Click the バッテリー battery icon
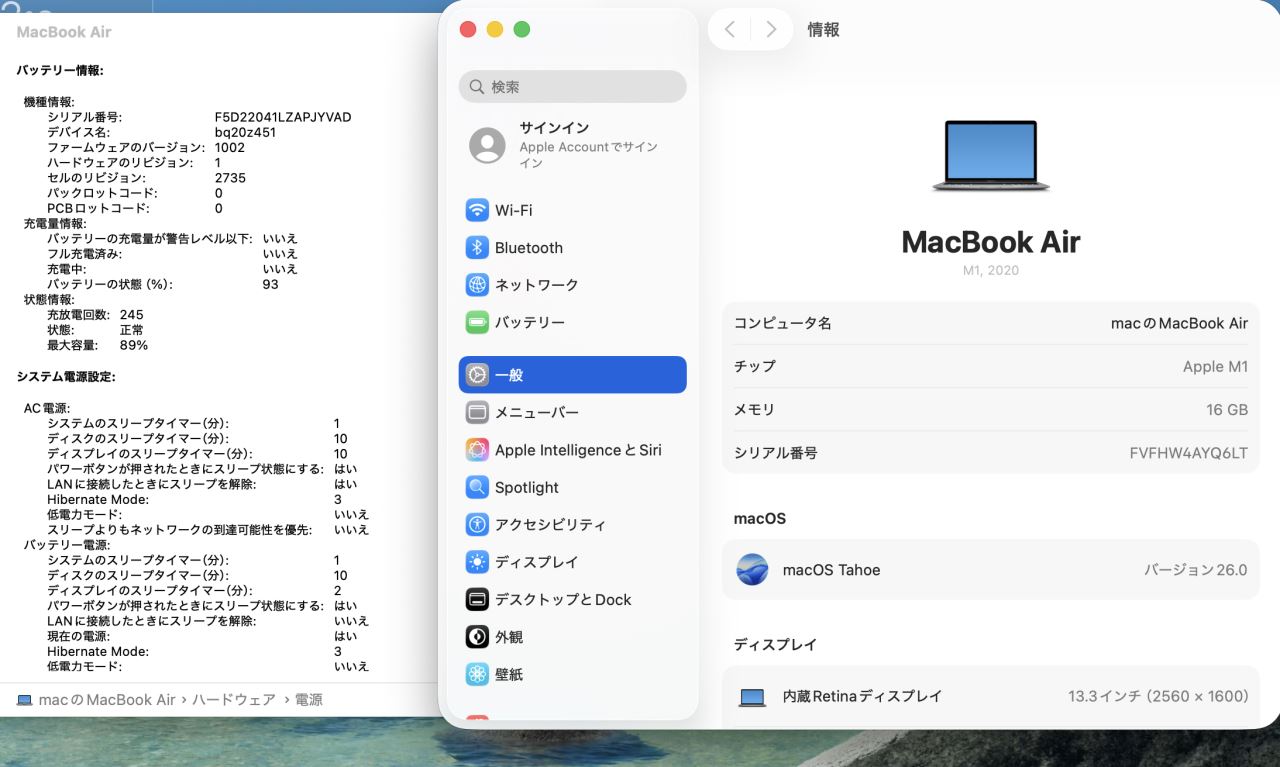The width and height of the screenshot is (1280, 767). (x=477, y=323)
